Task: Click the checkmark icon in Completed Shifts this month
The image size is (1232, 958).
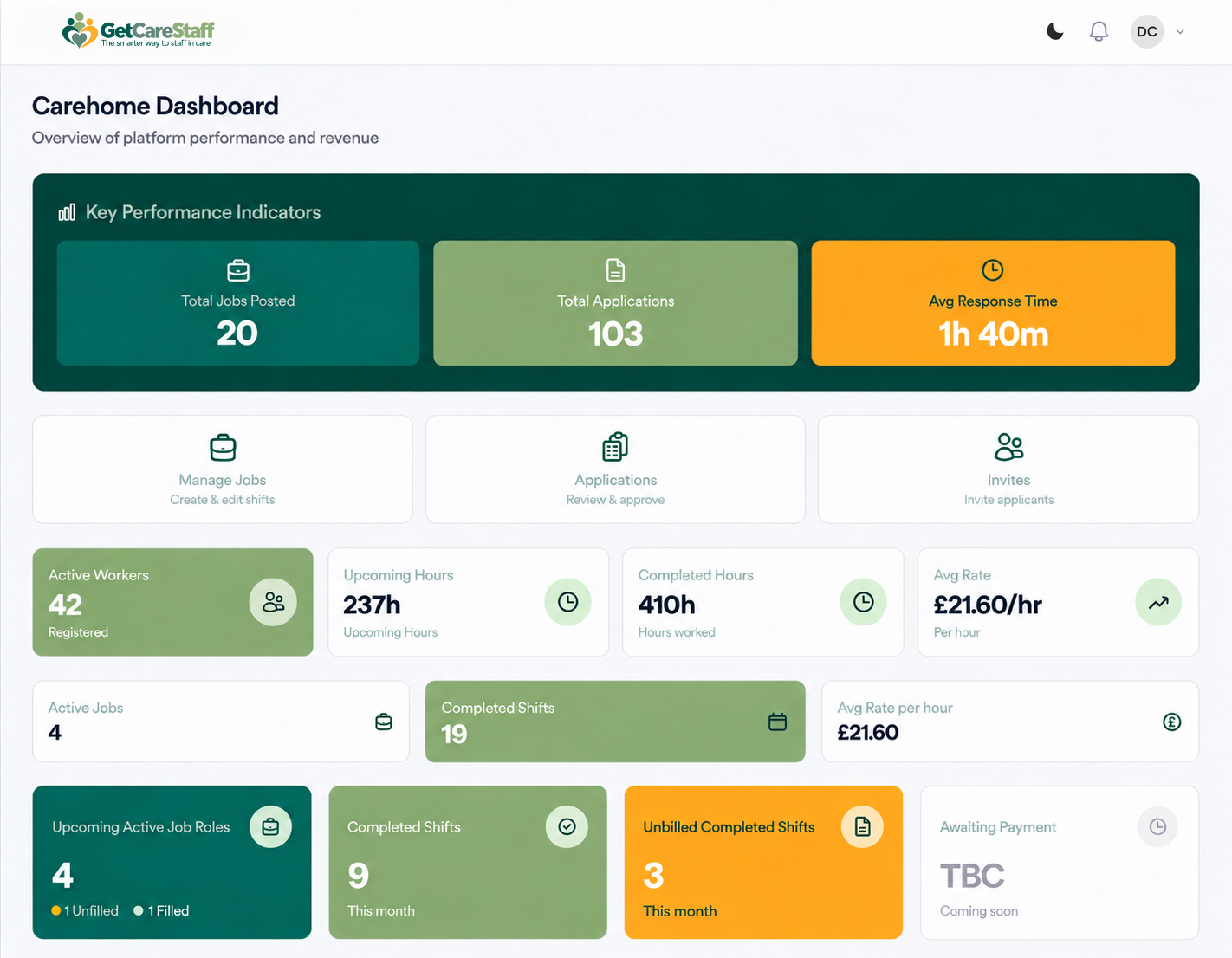Action: coord(567,826)
